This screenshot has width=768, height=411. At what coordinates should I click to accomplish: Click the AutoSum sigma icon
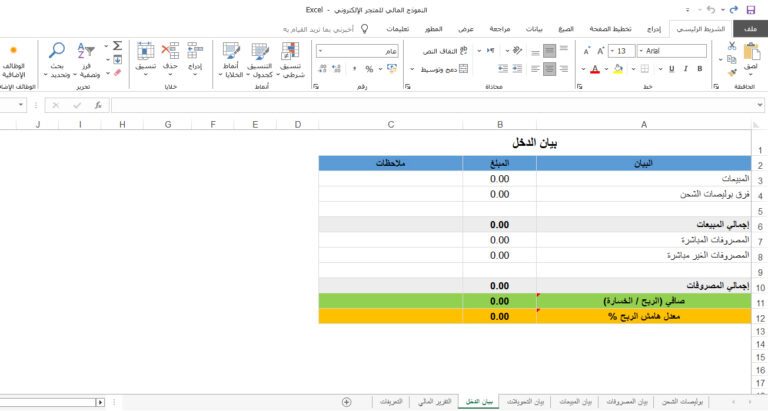118,46
